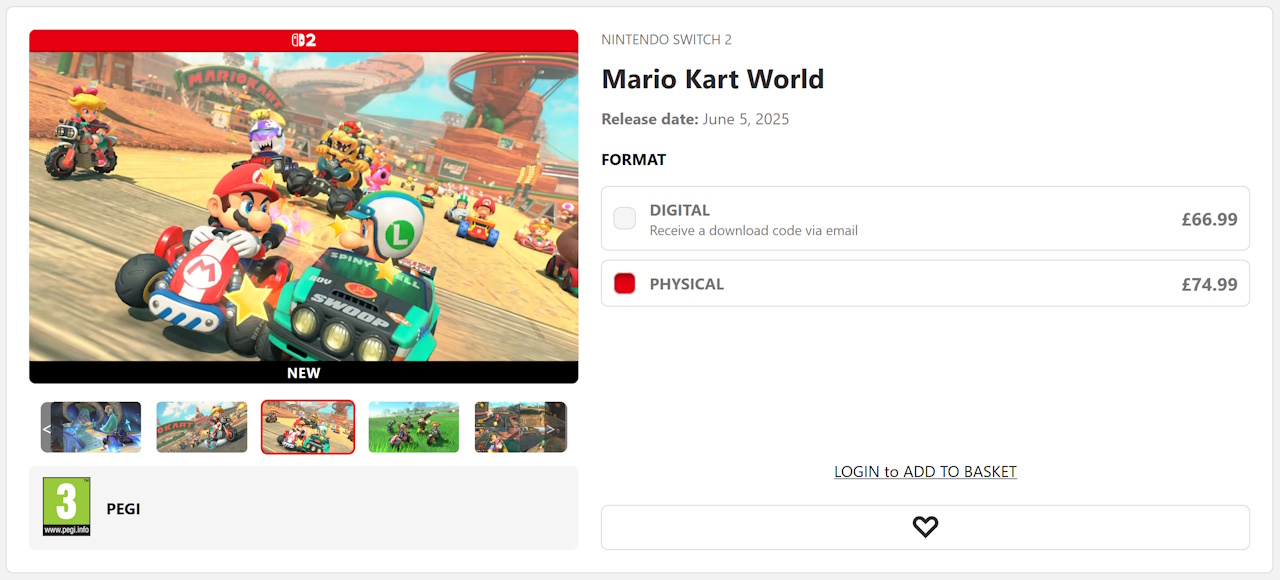Select the red-outlined Mario and Luigi thumbnail
The height and width of the screenshot is (580, 1280).
308,428
